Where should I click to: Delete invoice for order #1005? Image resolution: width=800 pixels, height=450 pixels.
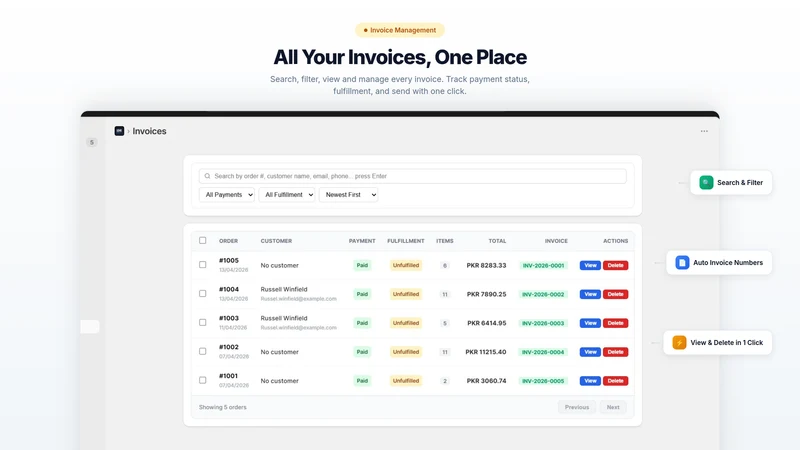(x=615, y=265)
